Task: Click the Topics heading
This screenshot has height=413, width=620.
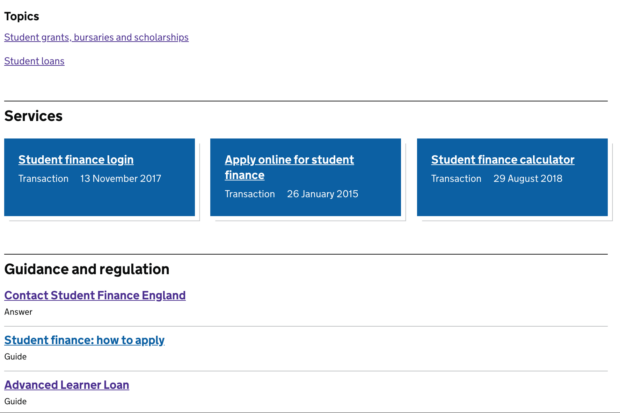Action: tap(22, 16)
